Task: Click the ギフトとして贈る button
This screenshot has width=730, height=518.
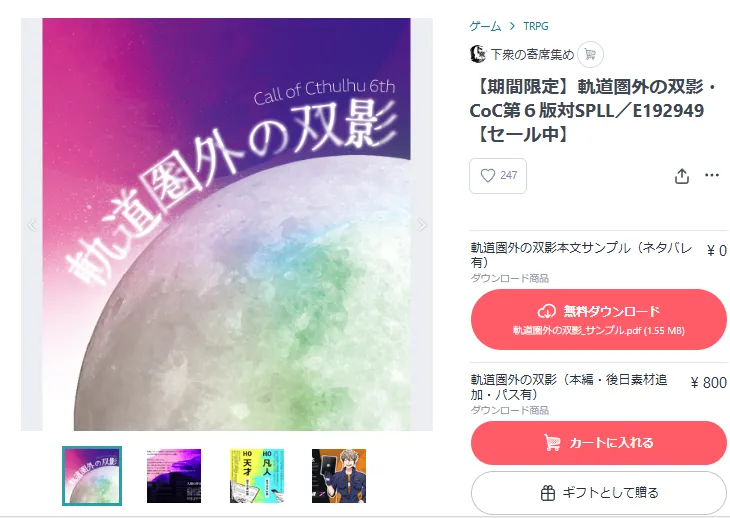Action: click(598, 493)
